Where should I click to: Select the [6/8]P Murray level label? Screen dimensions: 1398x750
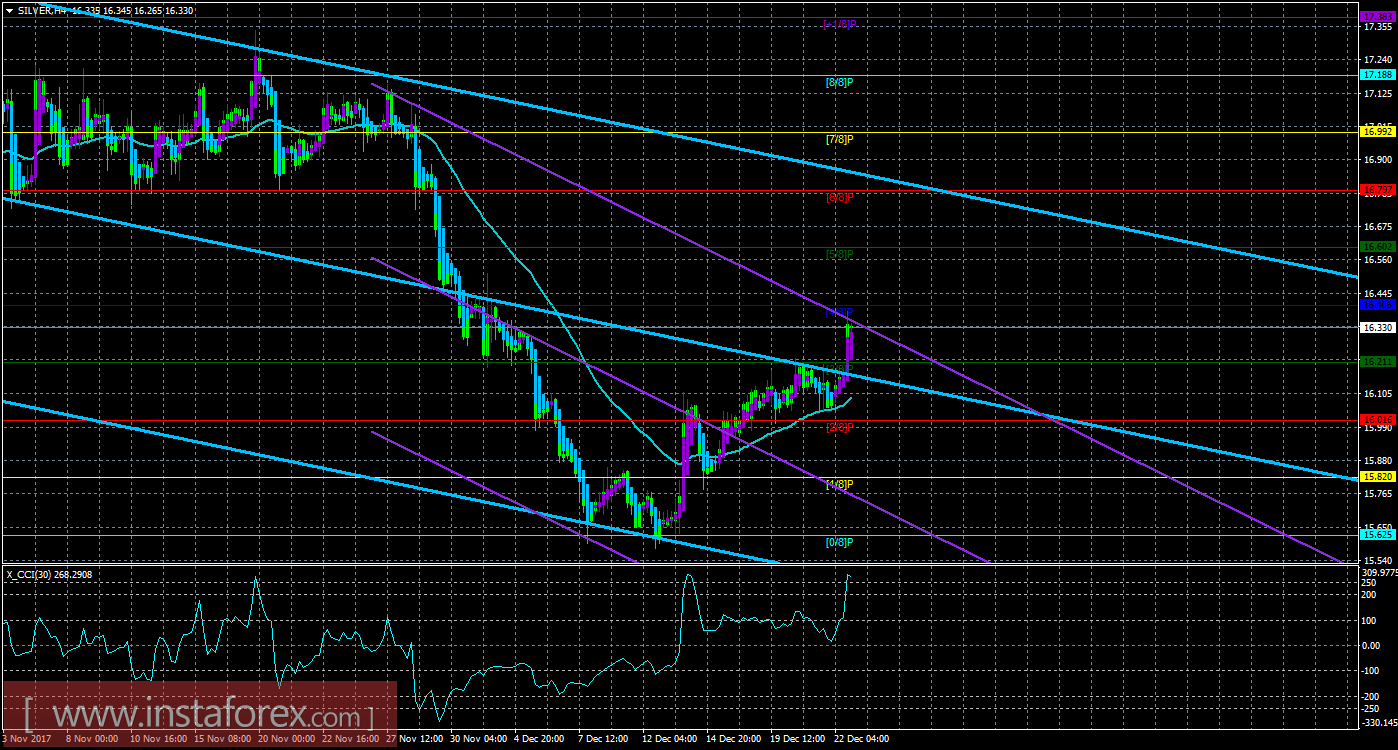pos(839,197)
